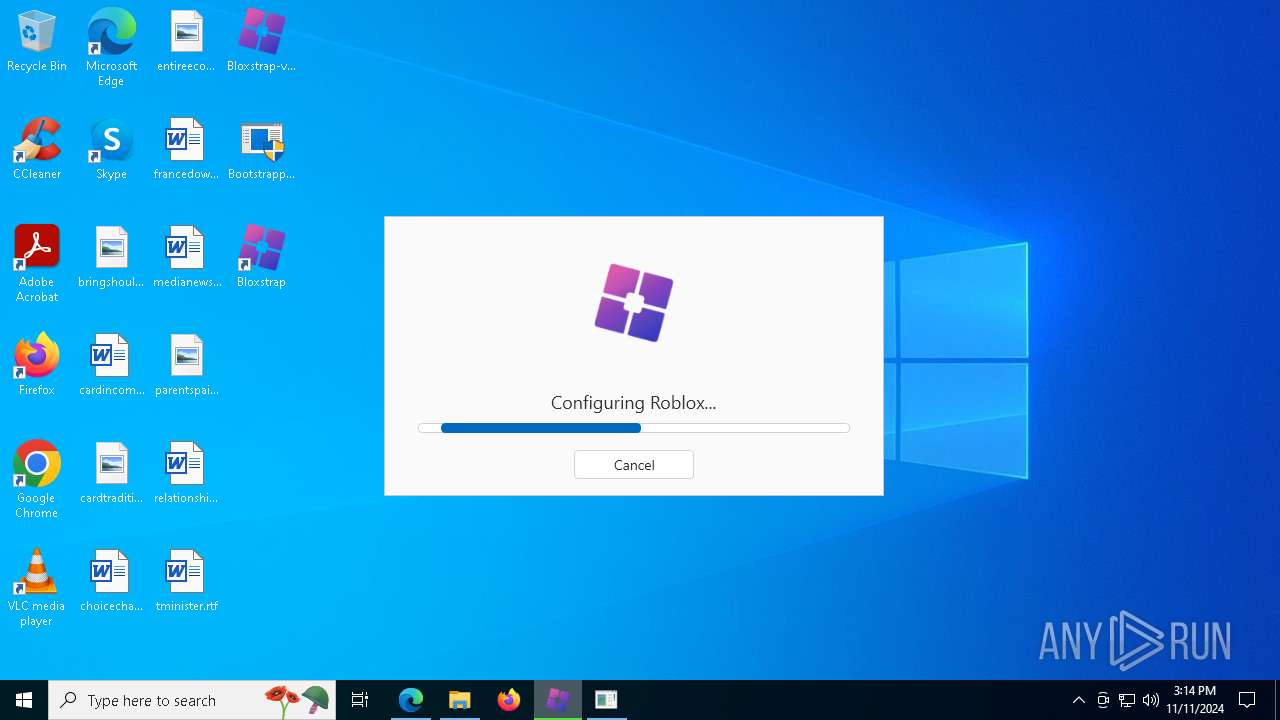Screen dimensions: 1280x720
Task: Select the parentspai... image file
Action: coord(186,365)
